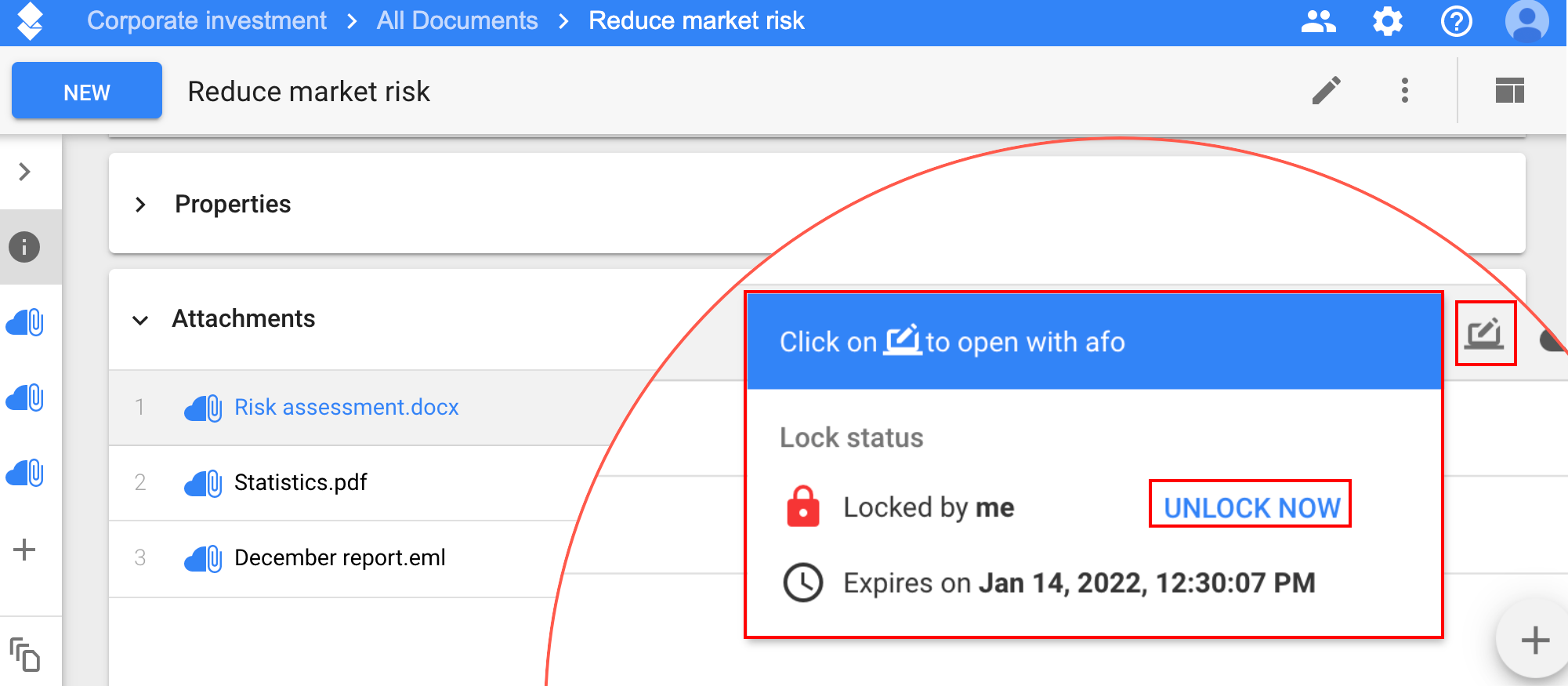Image resolution: width=1568 pixels, height=686 pixels.
Task: Click the Reduce market risk document title
Action: click(309, 91)
